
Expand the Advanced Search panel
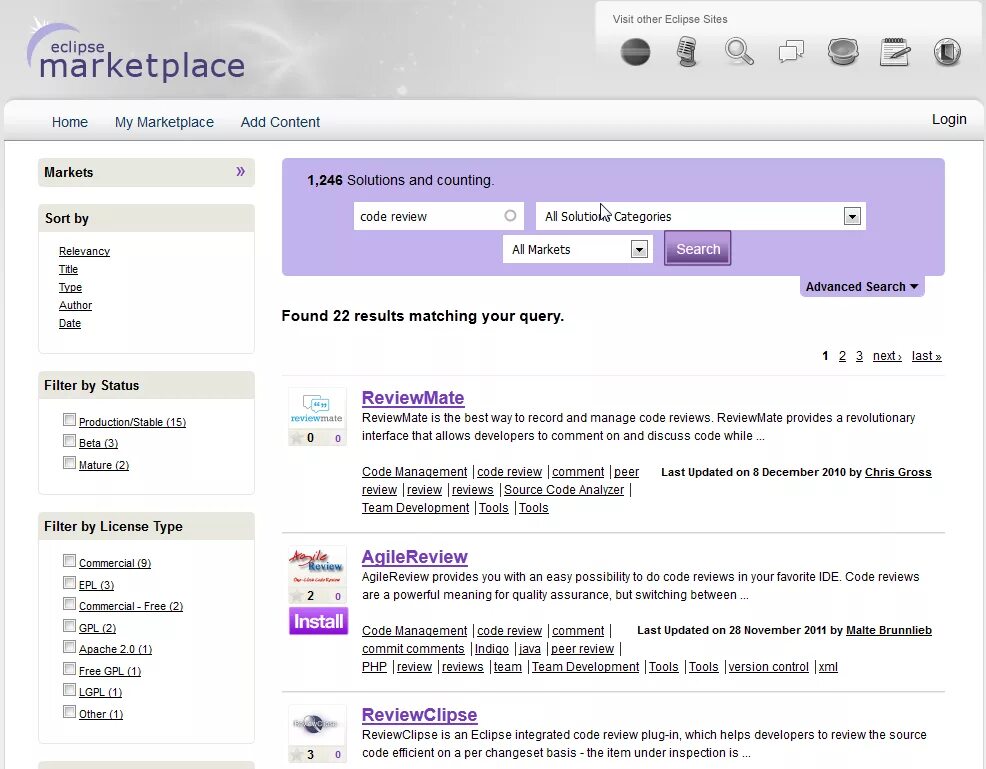[861, 287]
